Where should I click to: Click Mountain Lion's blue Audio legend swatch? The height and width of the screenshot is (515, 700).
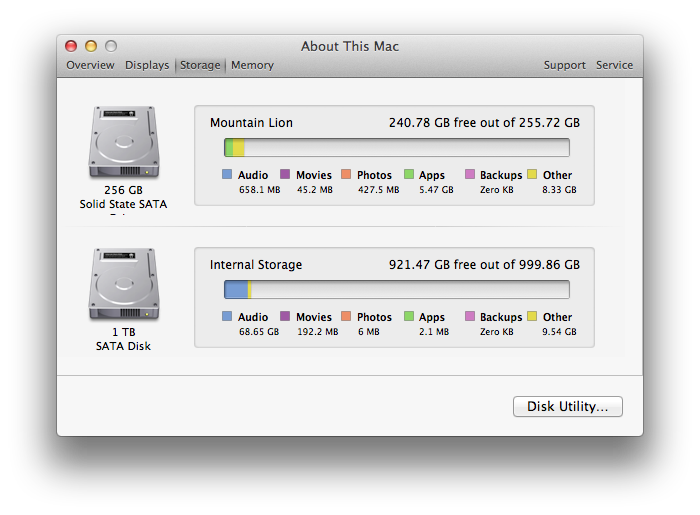[x=227, y=174]
